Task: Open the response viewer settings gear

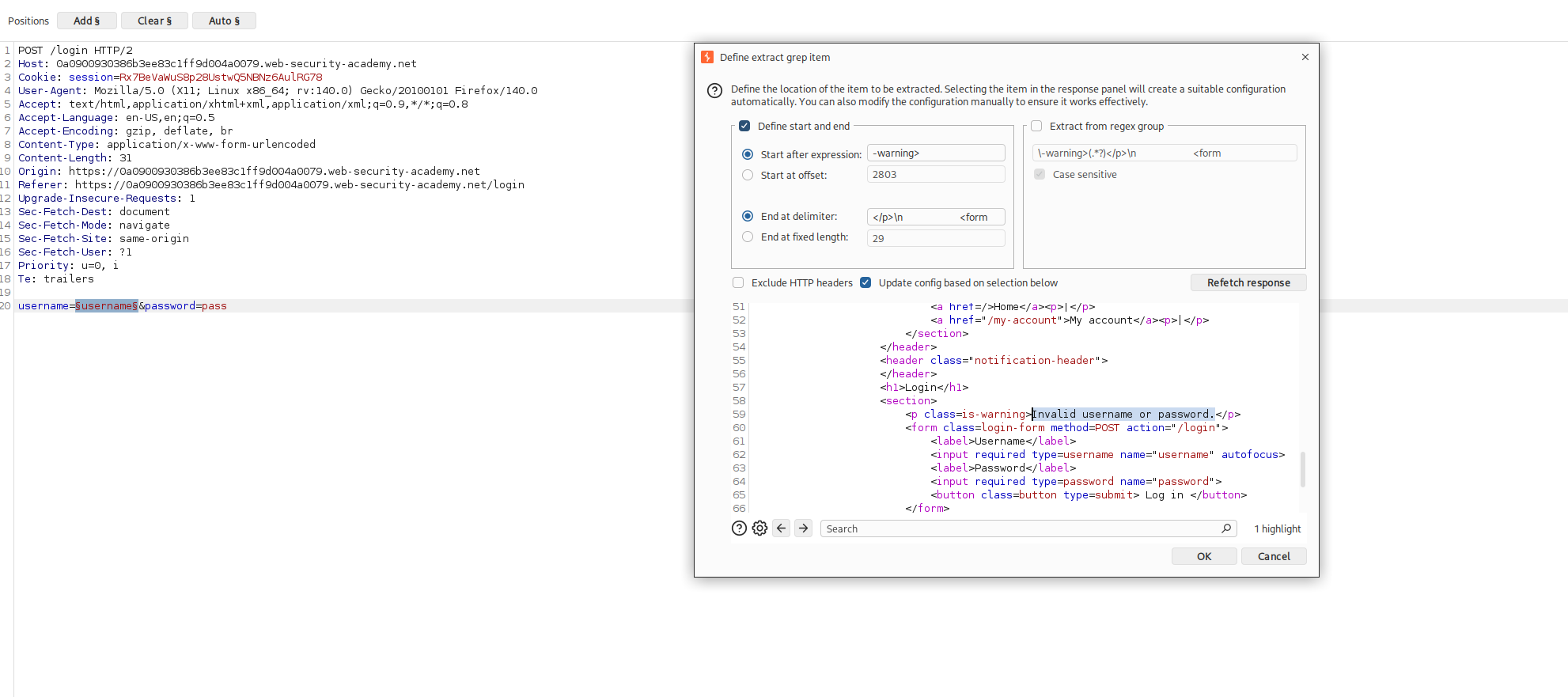Action: (x=759, y=528)
